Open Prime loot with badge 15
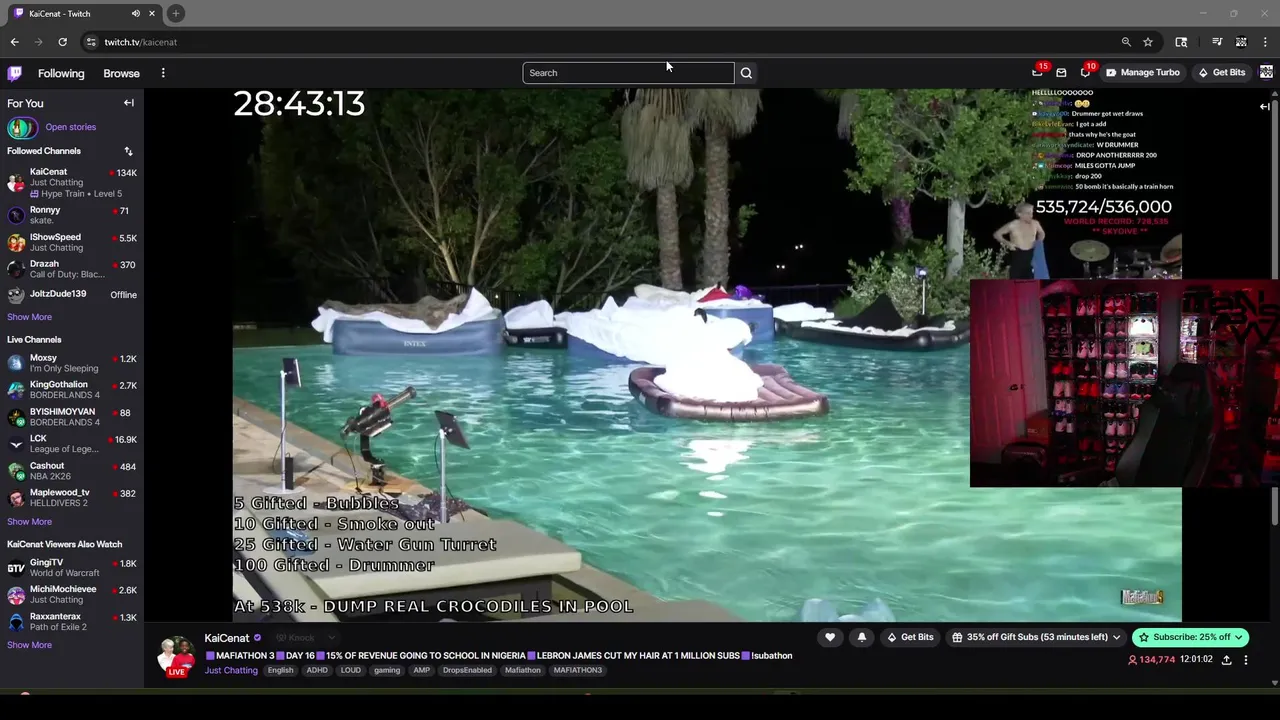This screenshot has height=720, width=1280. tap(1038, 72)
